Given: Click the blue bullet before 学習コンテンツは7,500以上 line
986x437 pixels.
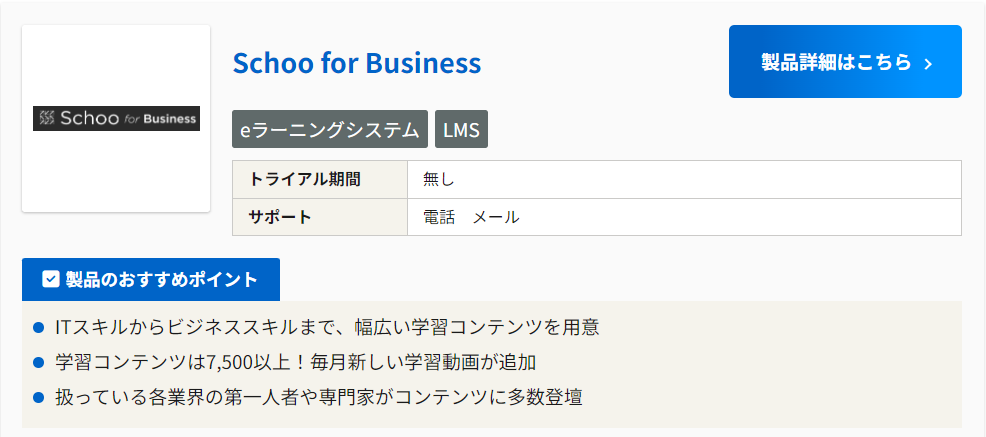Looking at the screenshot, I should (x=39, y=362).
